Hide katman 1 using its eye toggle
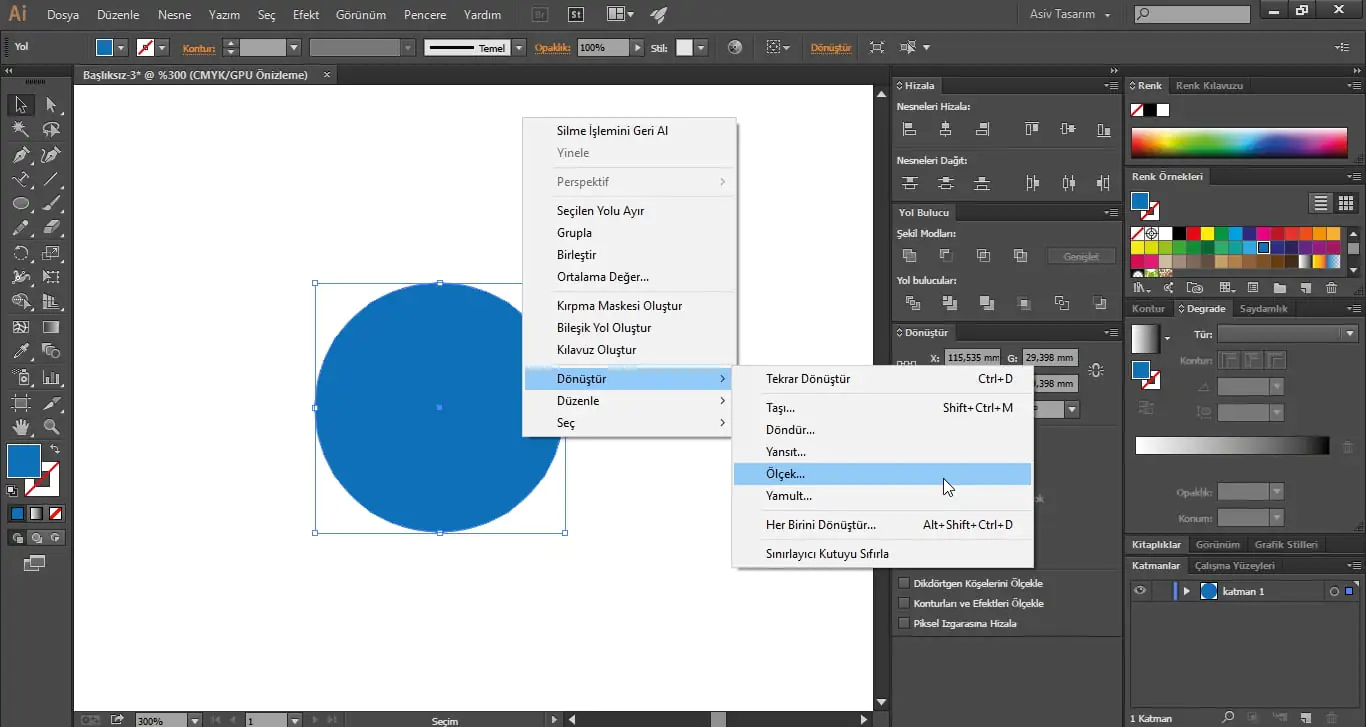1366x727 pixels. 1140,591
